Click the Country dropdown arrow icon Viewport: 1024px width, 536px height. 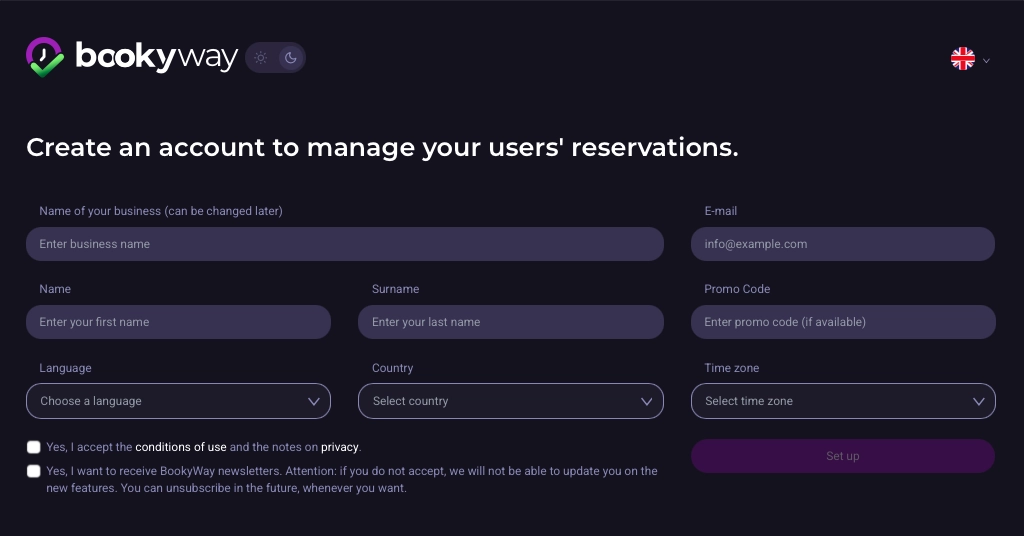(647, 401)
